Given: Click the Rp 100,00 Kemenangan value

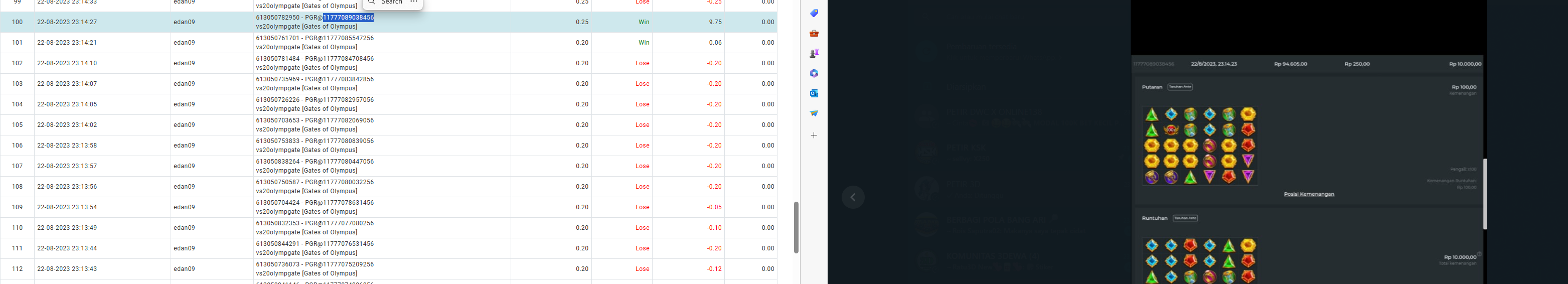Looking at the screenshot, I should (x=1464, y=87).
